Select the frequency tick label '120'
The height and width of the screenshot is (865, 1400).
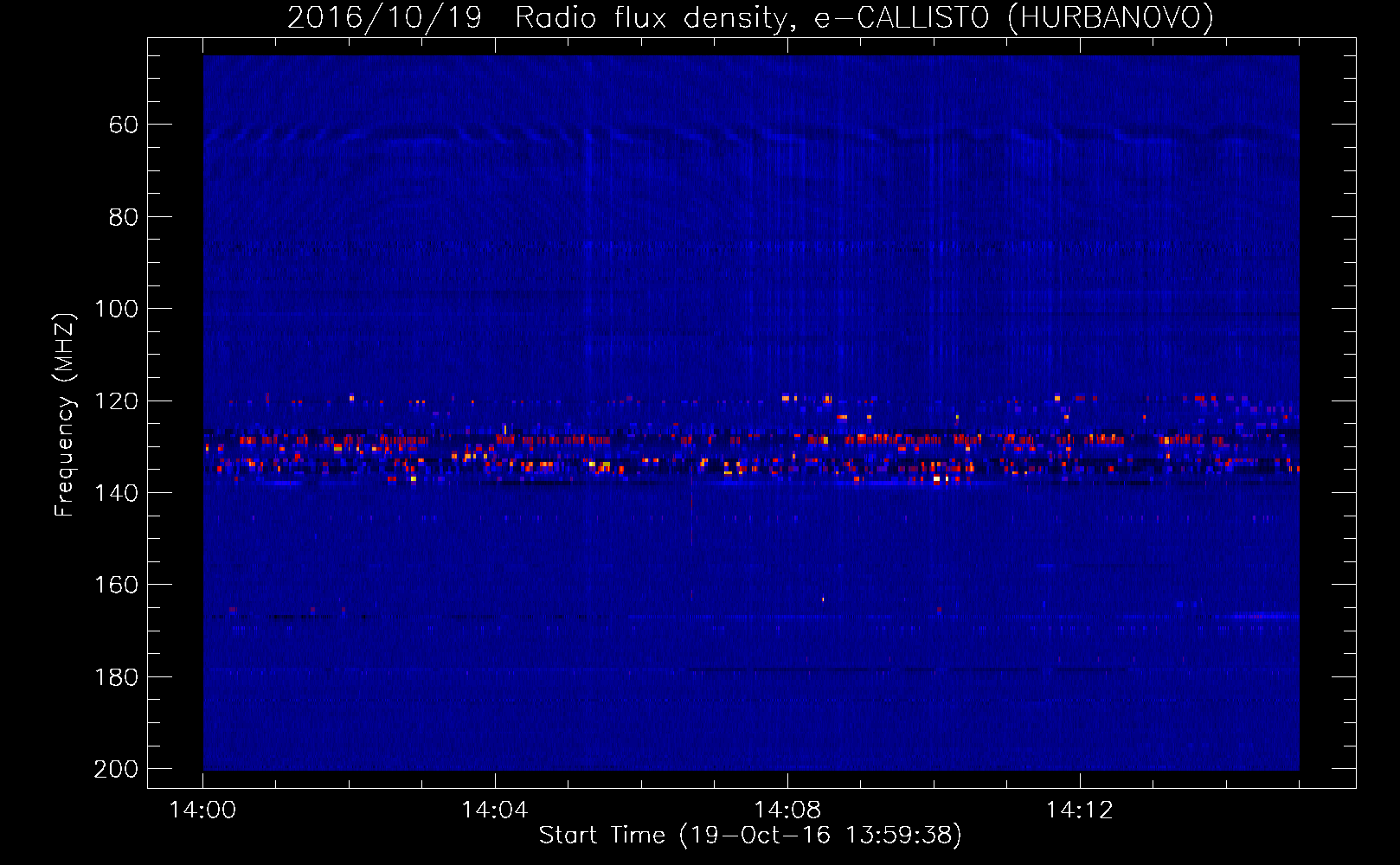[117, 401]
